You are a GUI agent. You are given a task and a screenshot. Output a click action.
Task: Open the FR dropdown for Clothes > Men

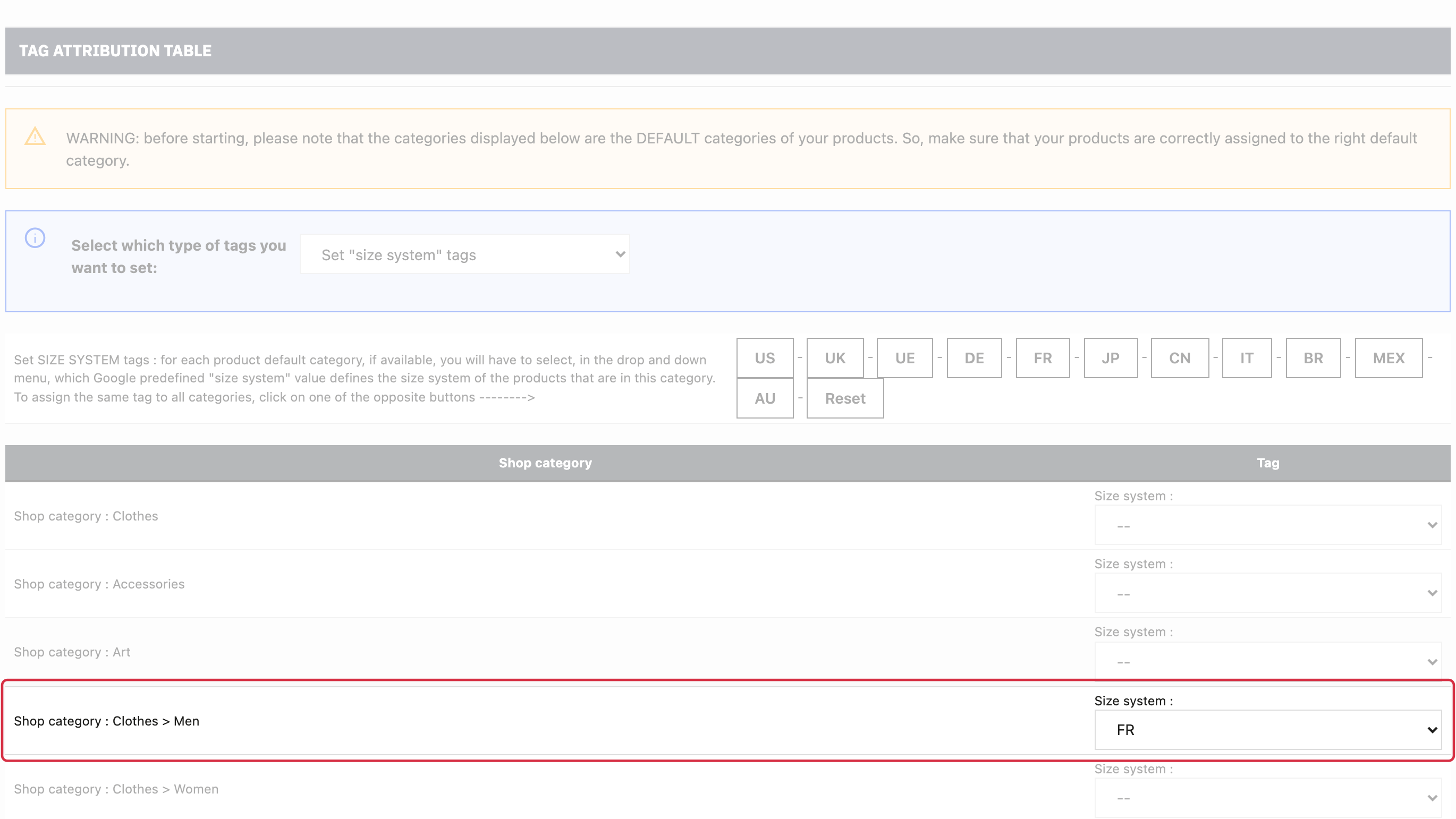tap(1268, 730)
